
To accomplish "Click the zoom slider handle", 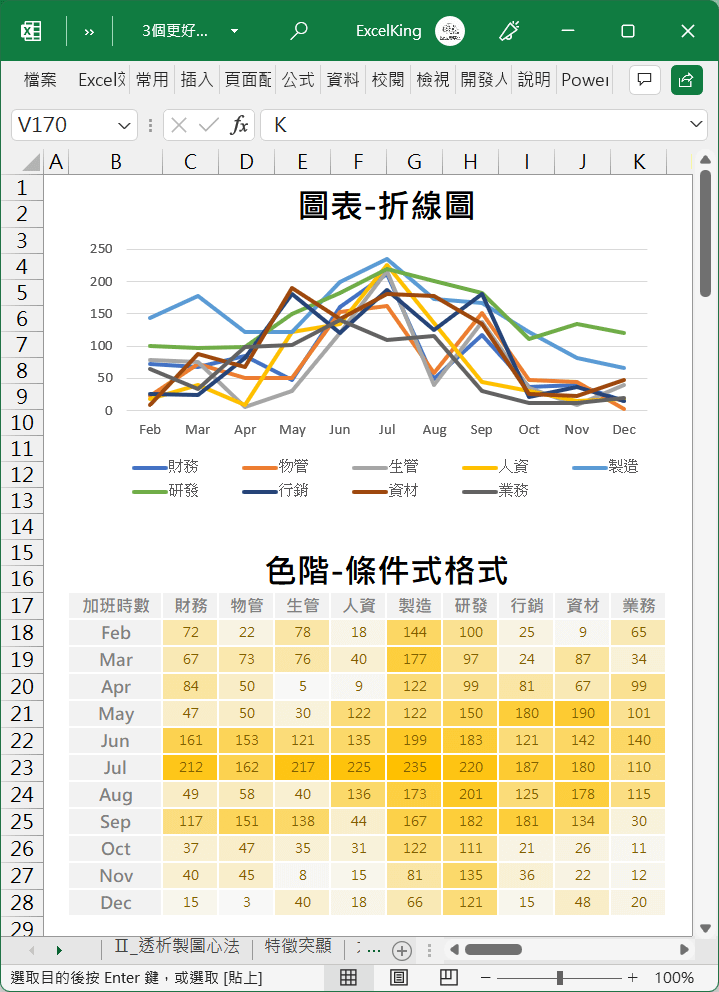I will pyautogui.click(x=560, y=977).
